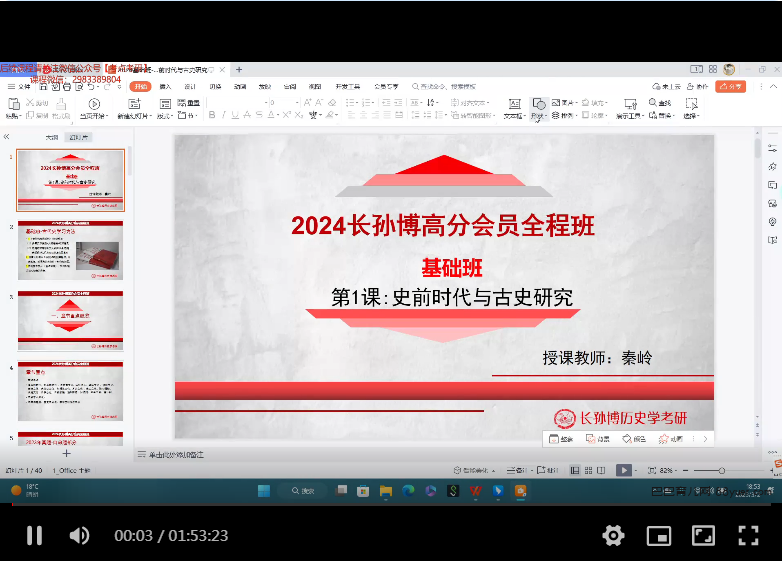Image resolution: width=782 pixels, height=561 pixels.
Task: Click the Paste clipboard icon
Action: coord(14,104)
